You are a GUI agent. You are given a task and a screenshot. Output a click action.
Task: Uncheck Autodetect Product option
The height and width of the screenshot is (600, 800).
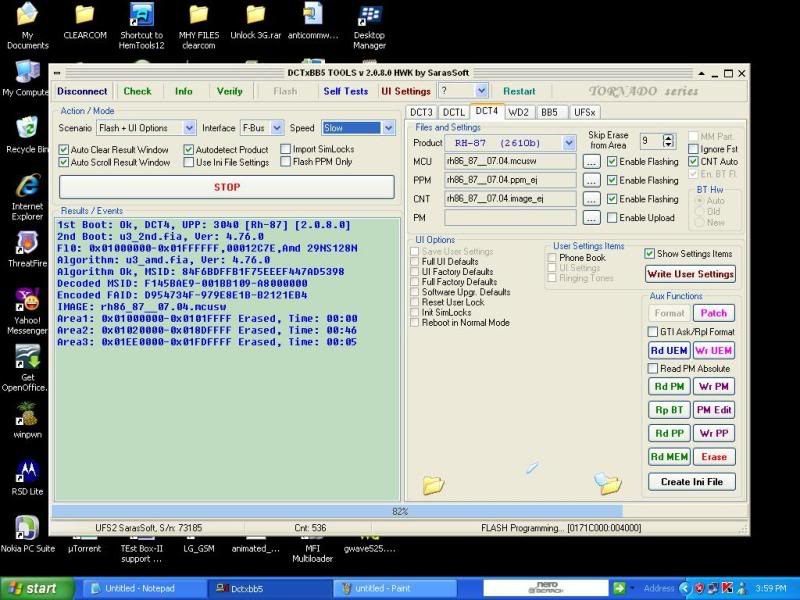coord(189,149)
